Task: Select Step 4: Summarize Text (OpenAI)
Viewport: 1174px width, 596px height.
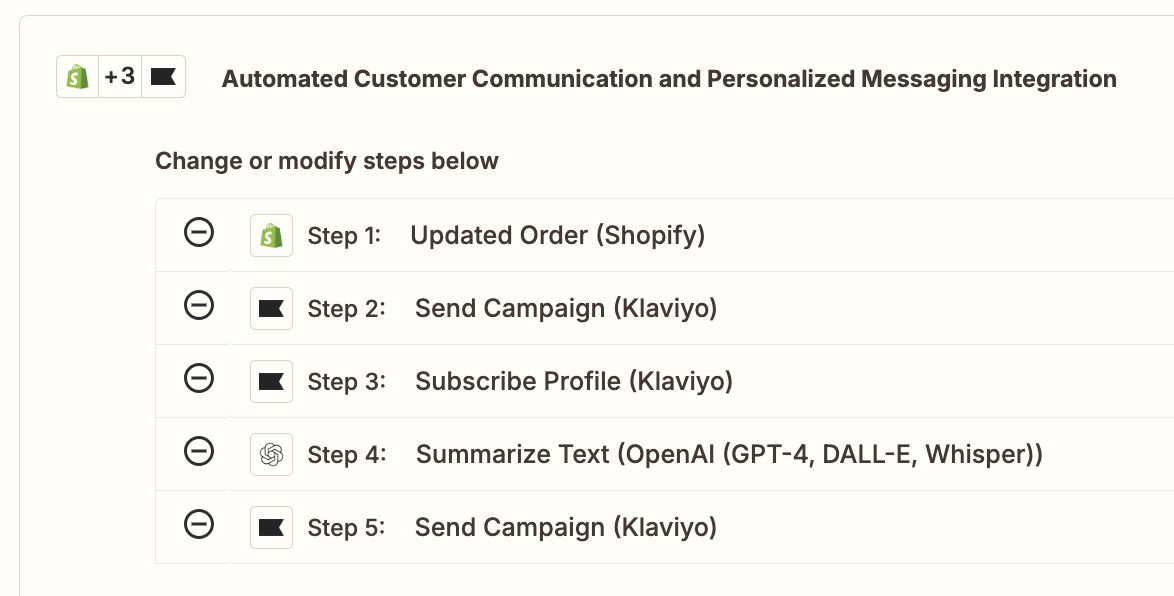Action: coord(728,455)
